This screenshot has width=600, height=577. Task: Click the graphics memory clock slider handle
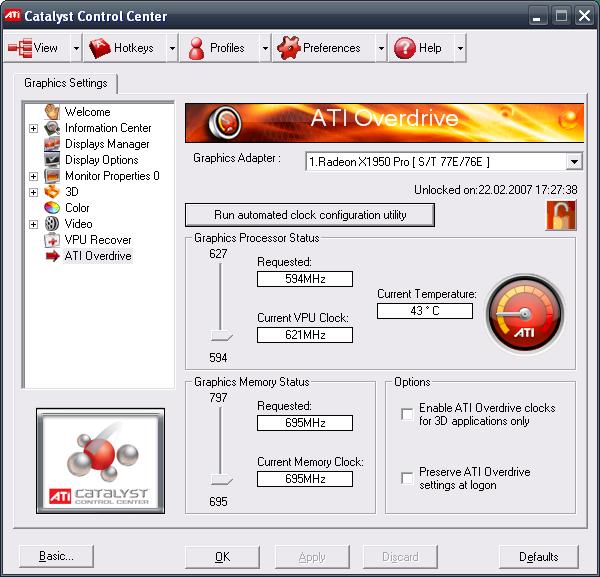tap(222, 479)
